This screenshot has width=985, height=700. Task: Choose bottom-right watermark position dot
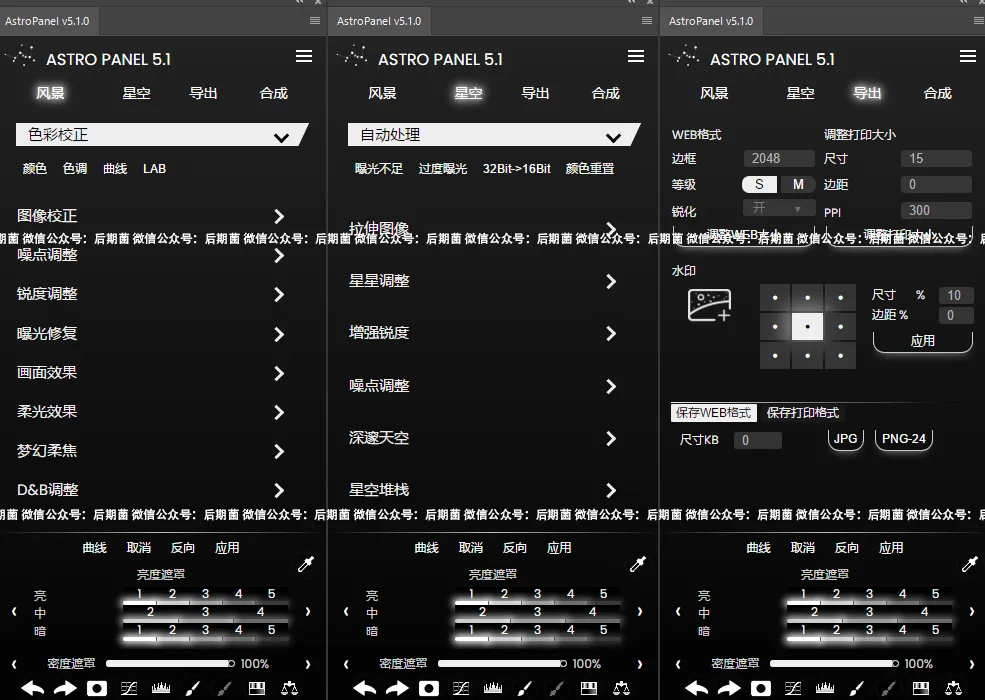coord(841,356)
